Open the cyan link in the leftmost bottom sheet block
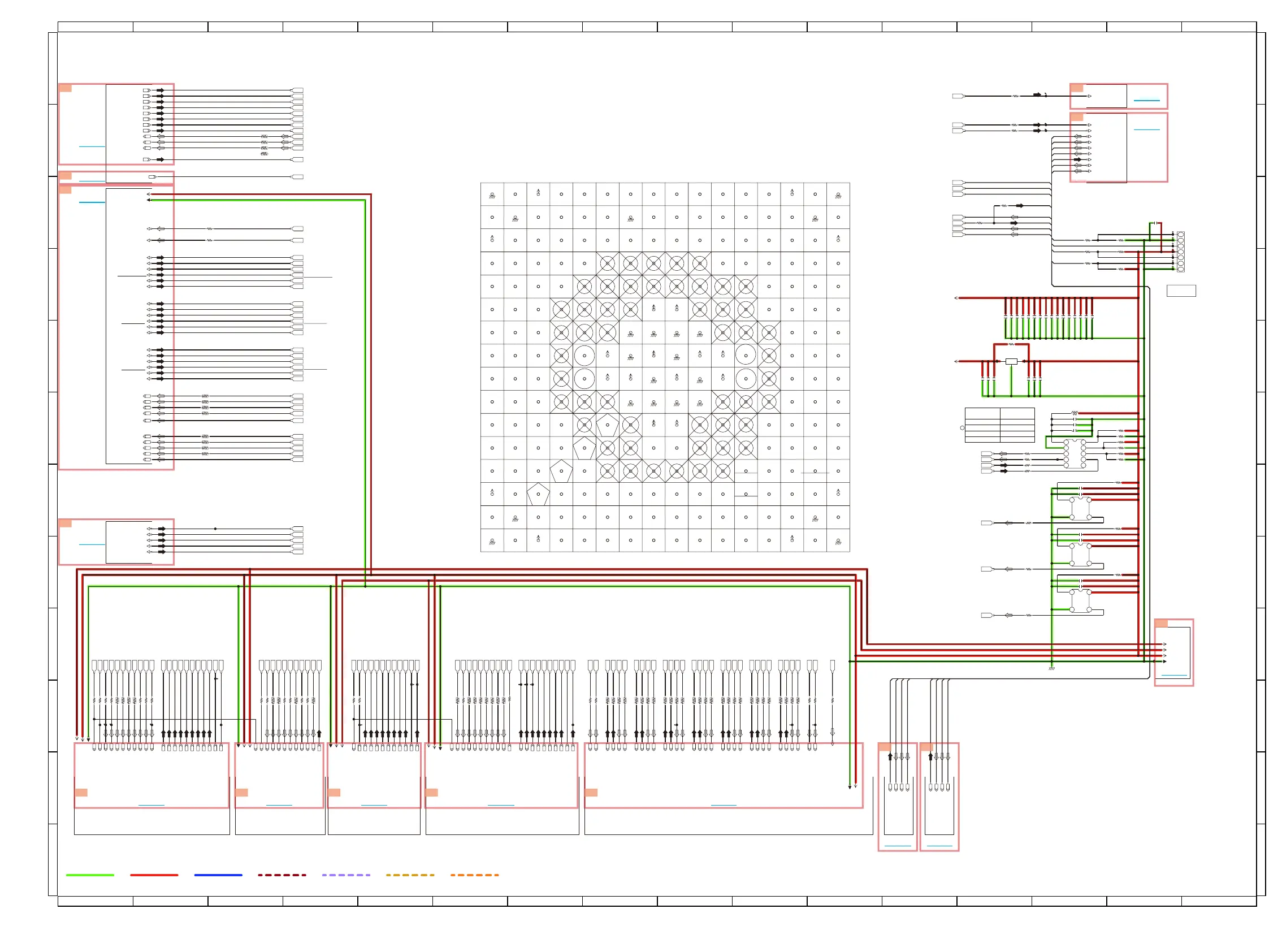 tap(151, 804)
